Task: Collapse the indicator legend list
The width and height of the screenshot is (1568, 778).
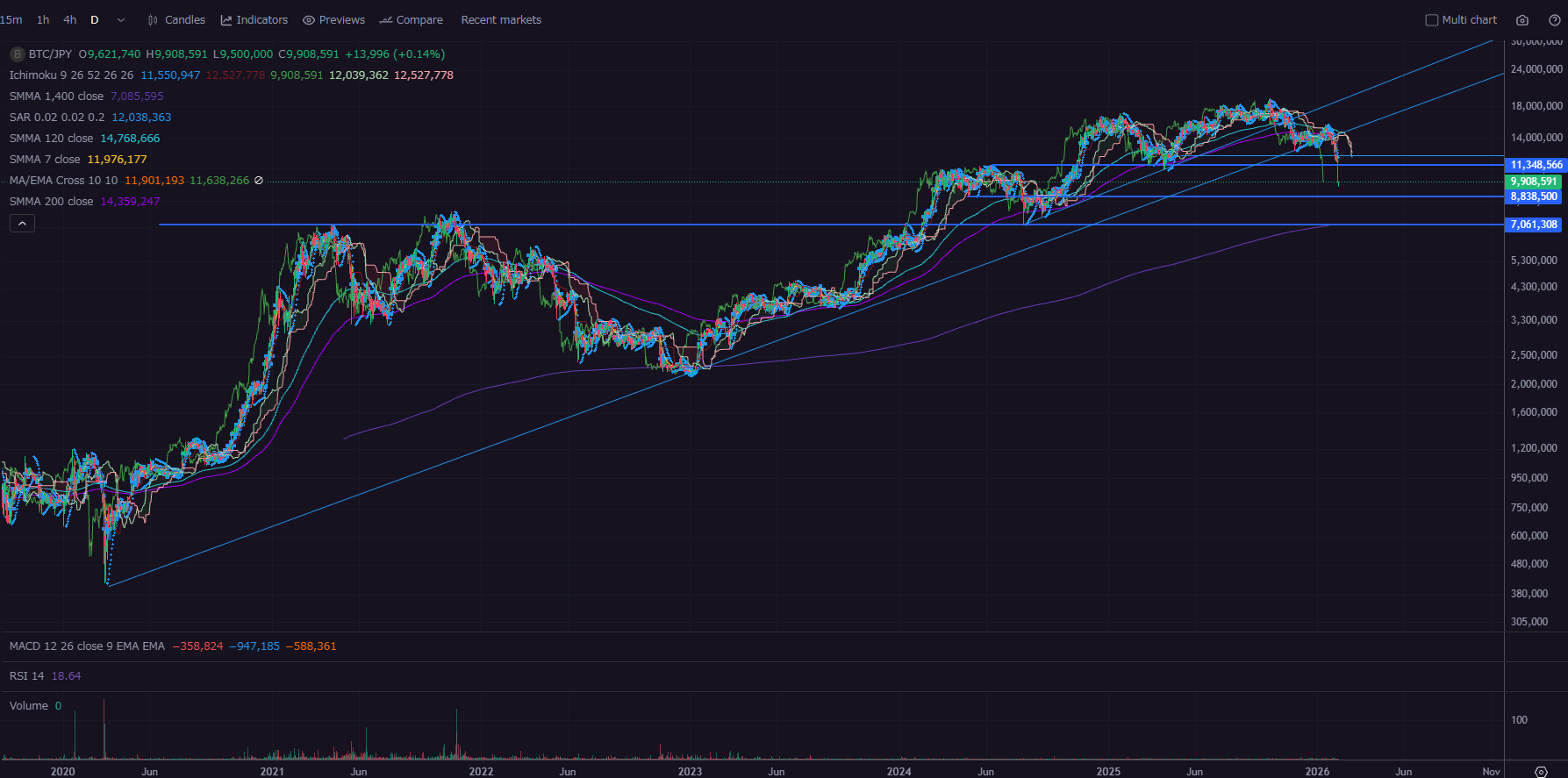Action: [x=22, y=224]
